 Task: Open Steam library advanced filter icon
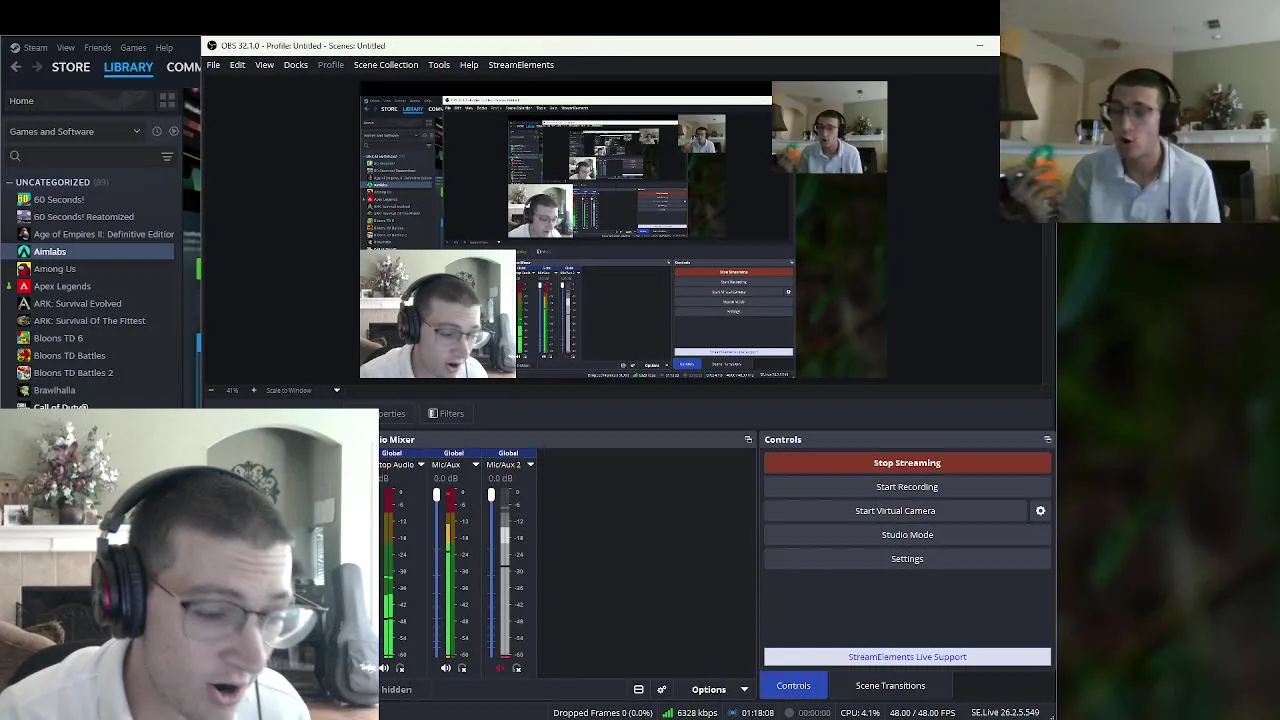tap(167, 157)
